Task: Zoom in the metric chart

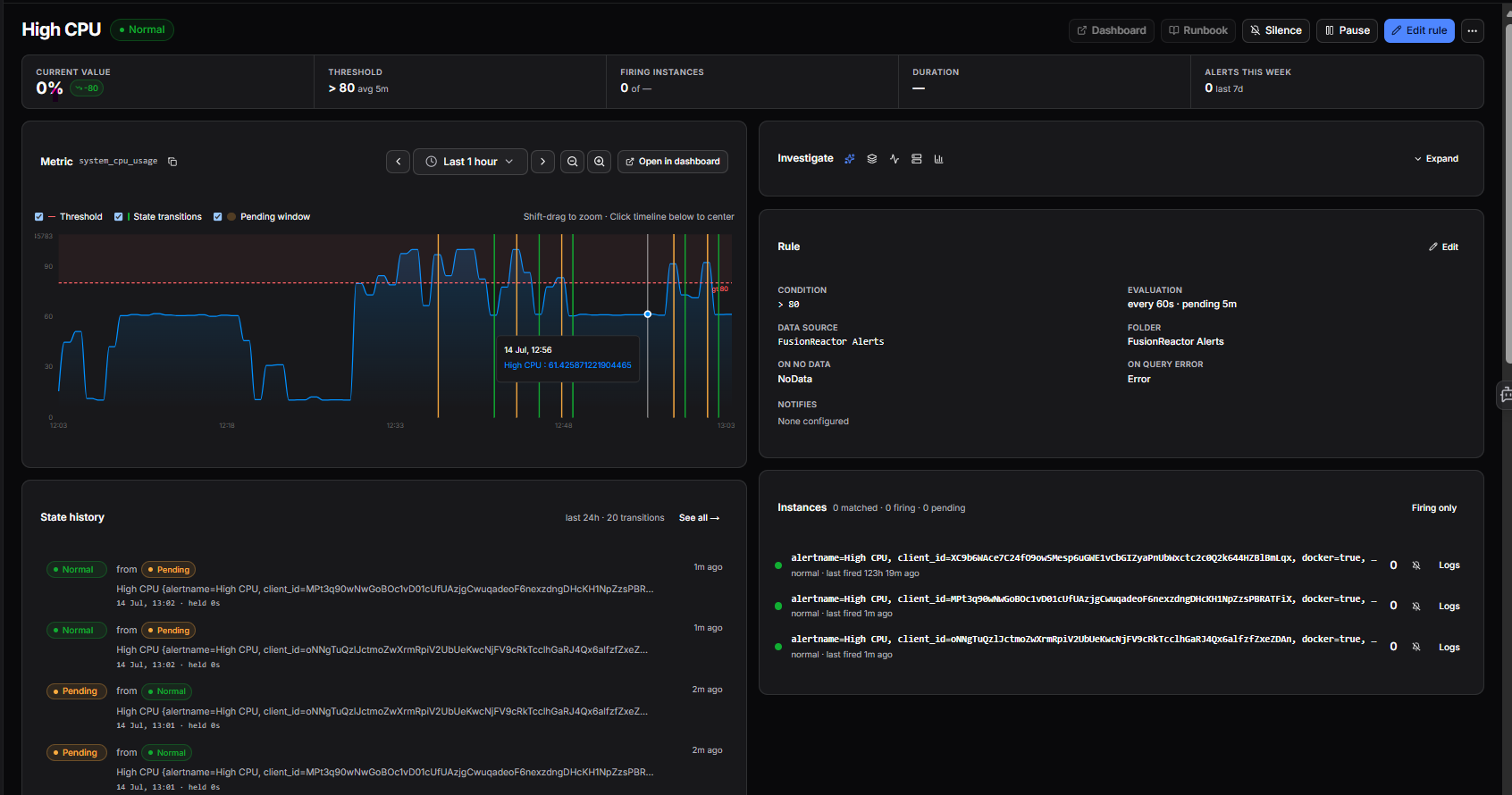Action: coord(600,162)
